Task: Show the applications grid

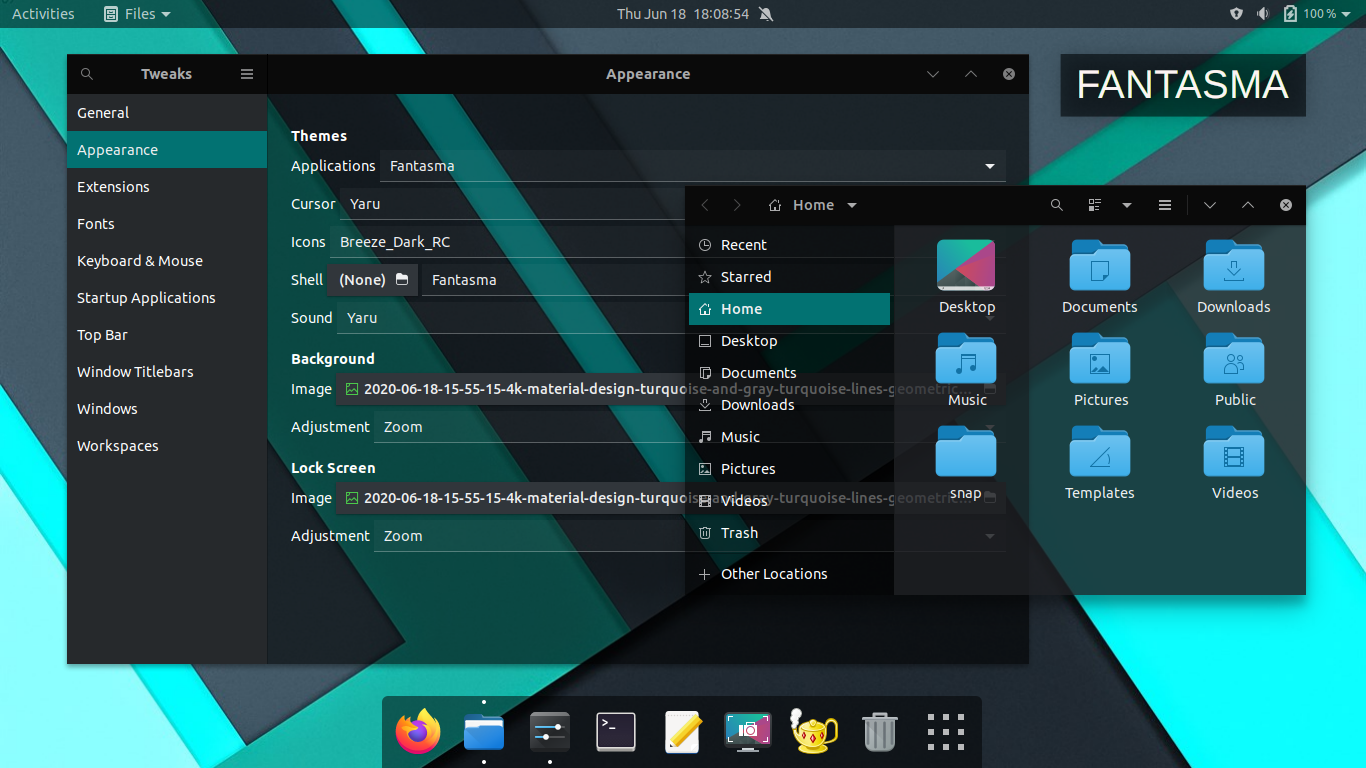Action: pos(945,732)
